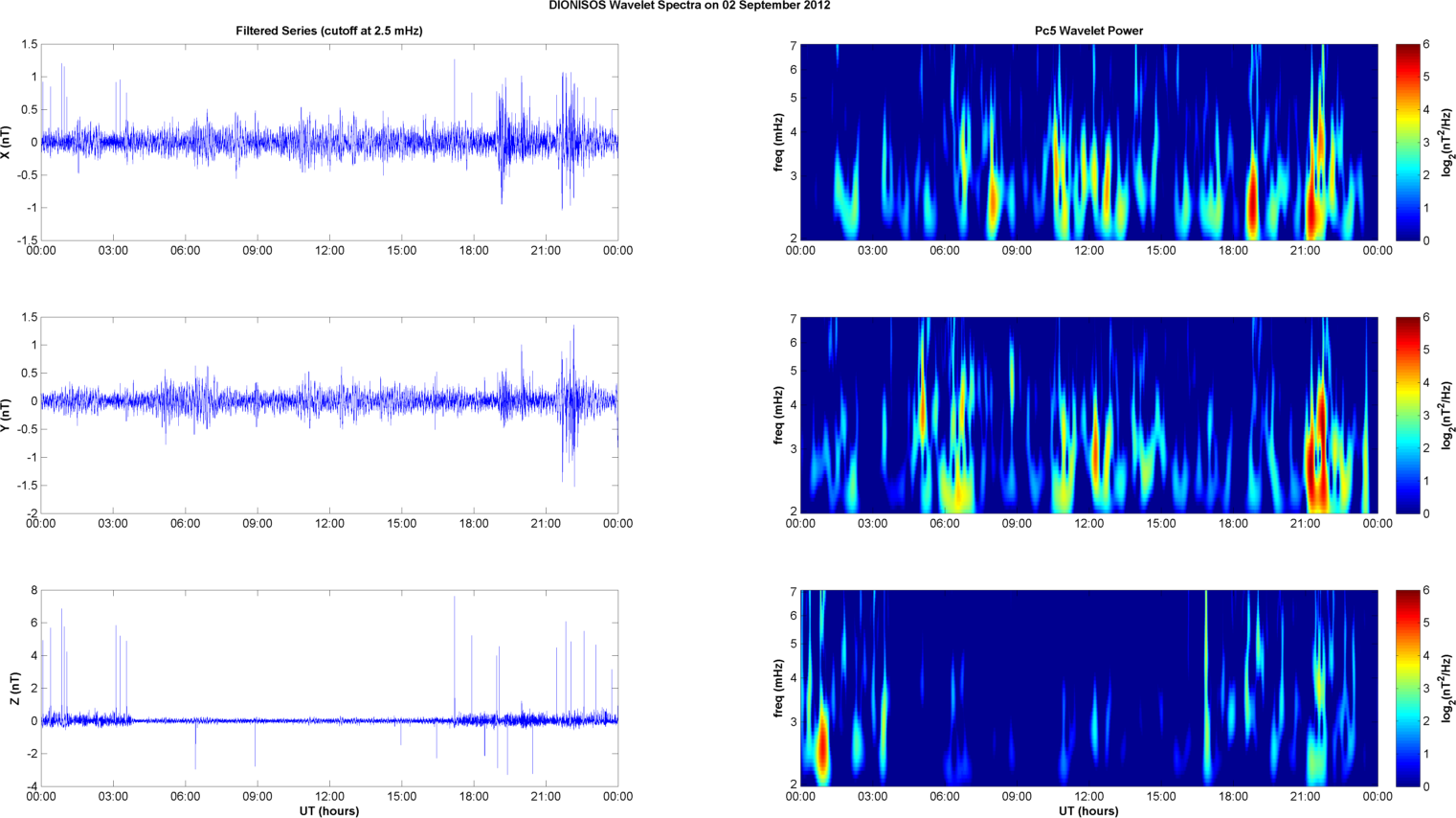Screen dimensions: 1456x818
Task: Click the log2(nT²/Hz) label of top colorbar
Action: 1447,142
